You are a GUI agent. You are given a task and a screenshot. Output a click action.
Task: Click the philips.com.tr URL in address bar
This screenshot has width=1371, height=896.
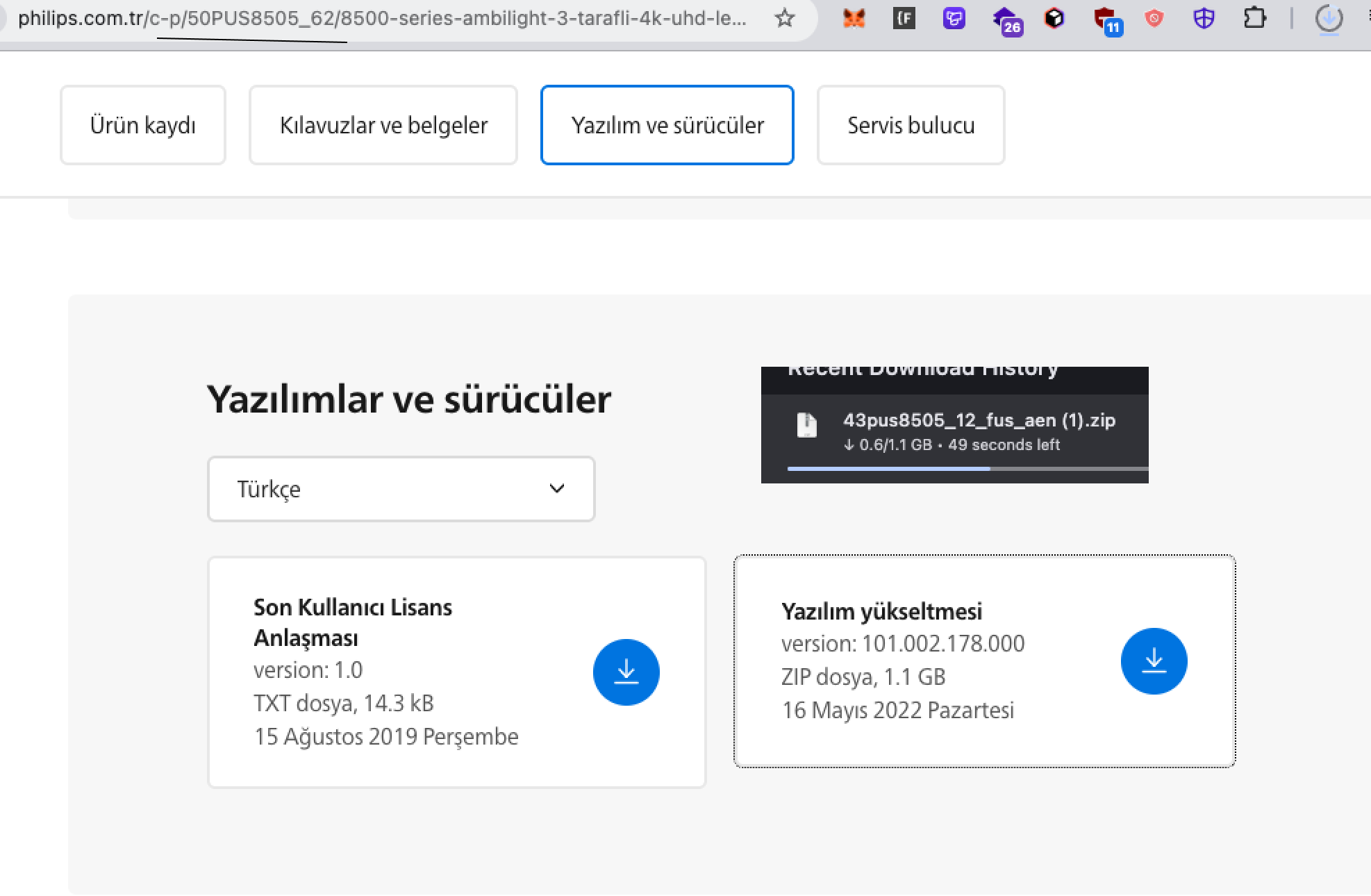[x=383, y=18]
